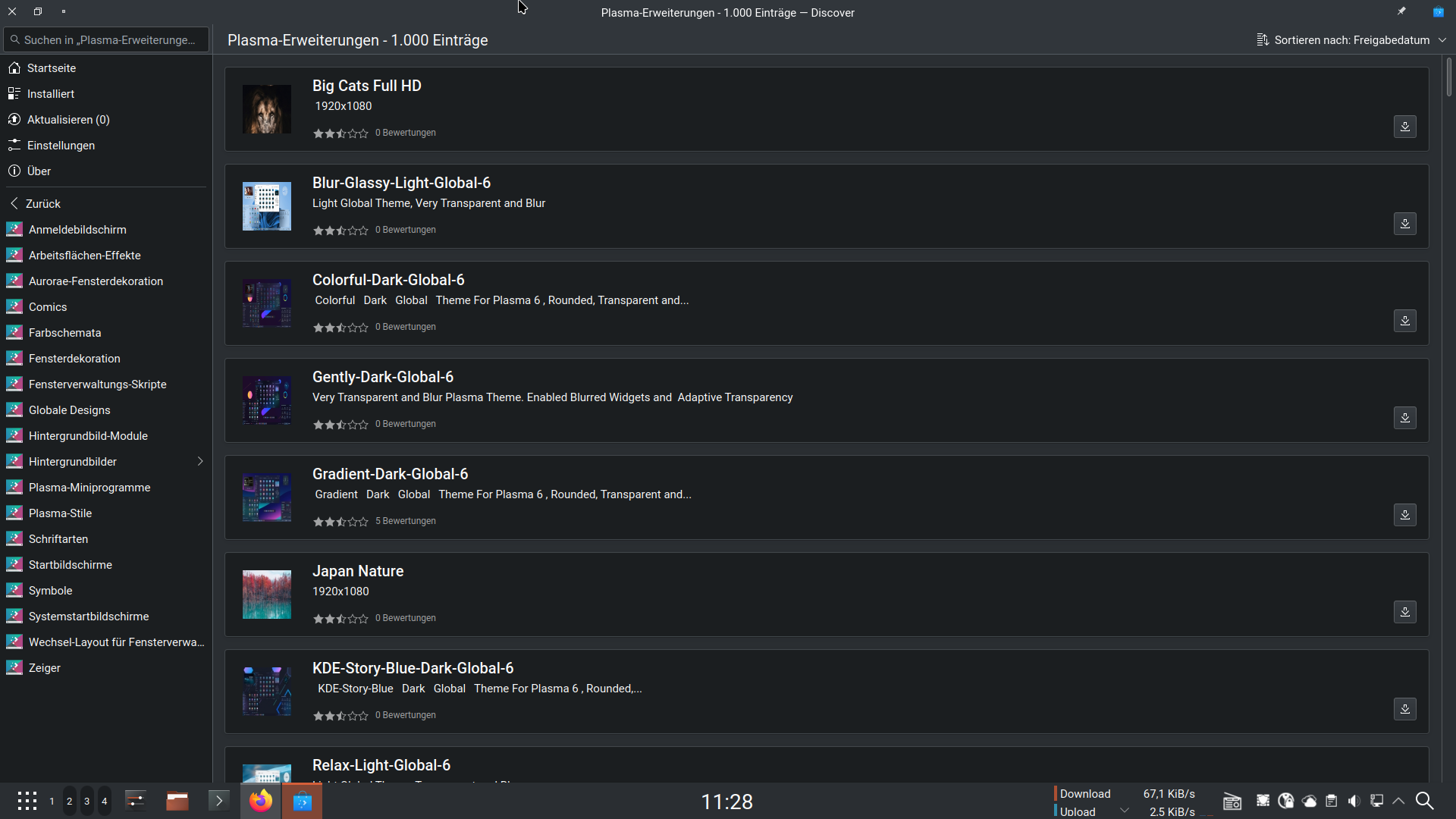Open clipboard tray icon

(1331, 801)
